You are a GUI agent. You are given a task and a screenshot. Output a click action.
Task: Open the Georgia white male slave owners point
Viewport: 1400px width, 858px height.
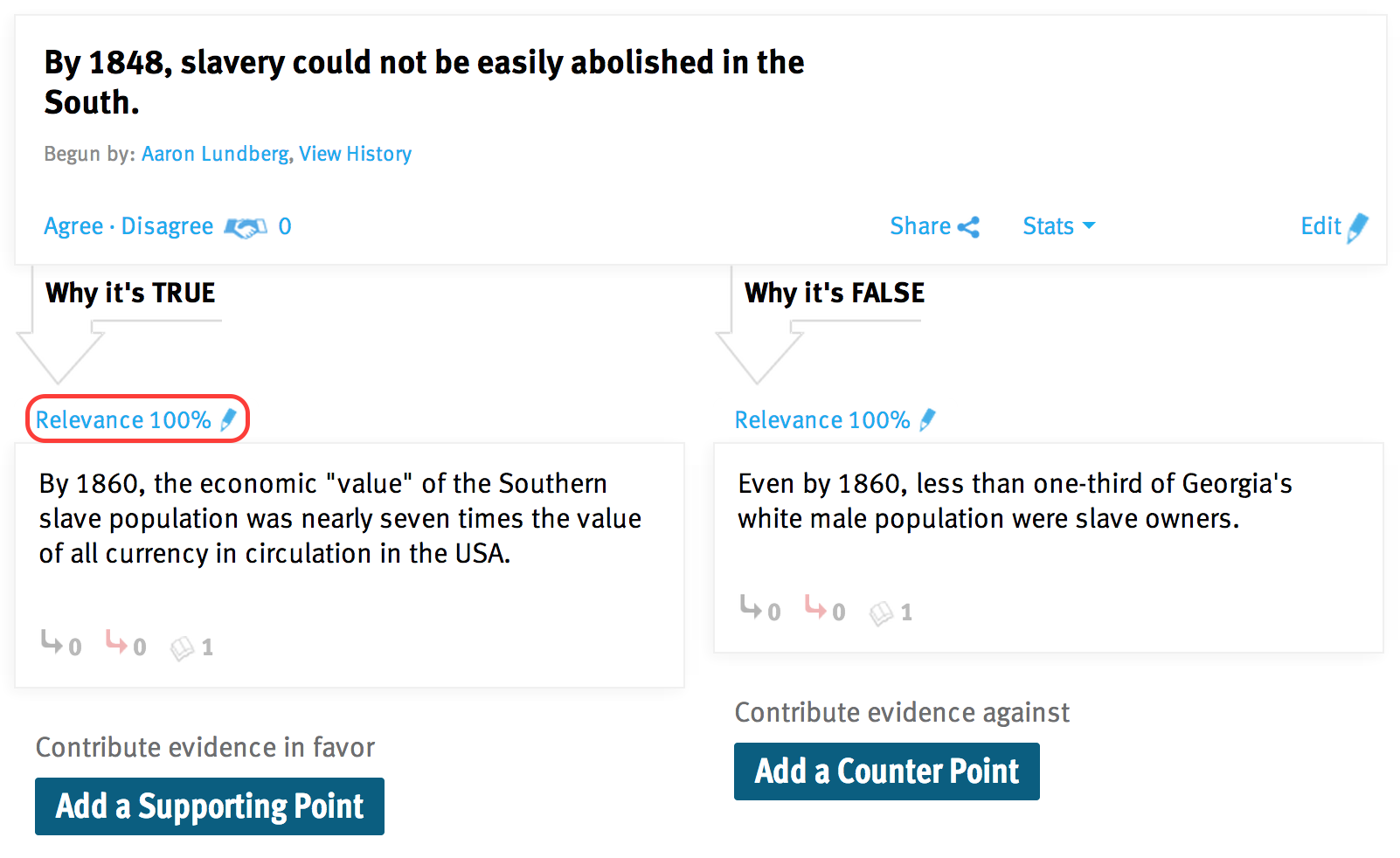[x=1015, y=501]
